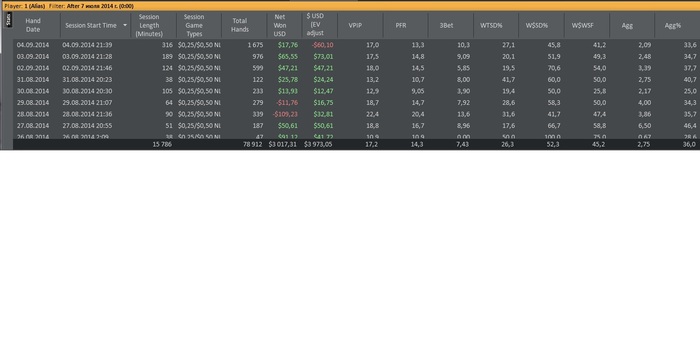Select the 02.09.2014 hand date cell
Screen dimensions: 700x361
pyautogui.click(x=33, y=68)
